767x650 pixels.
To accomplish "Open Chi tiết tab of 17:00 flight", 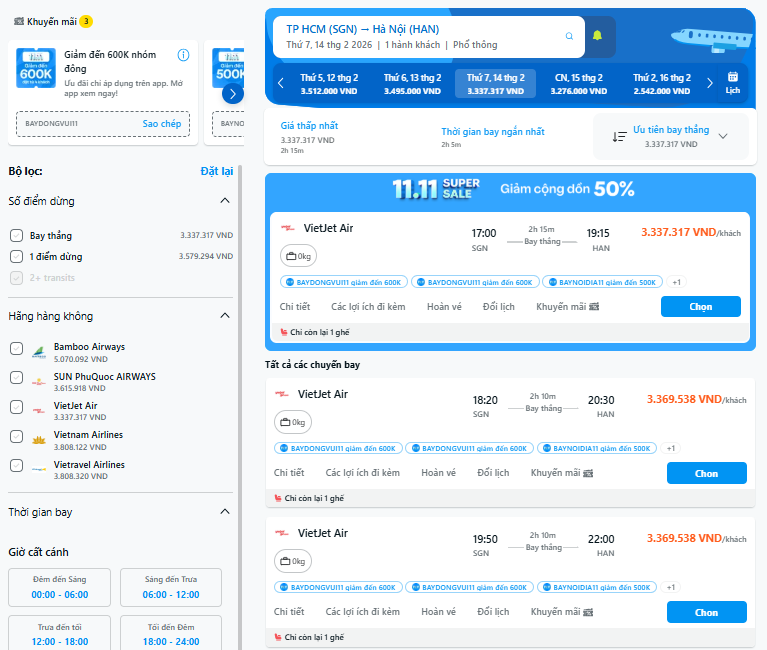I will pos(294,307).
